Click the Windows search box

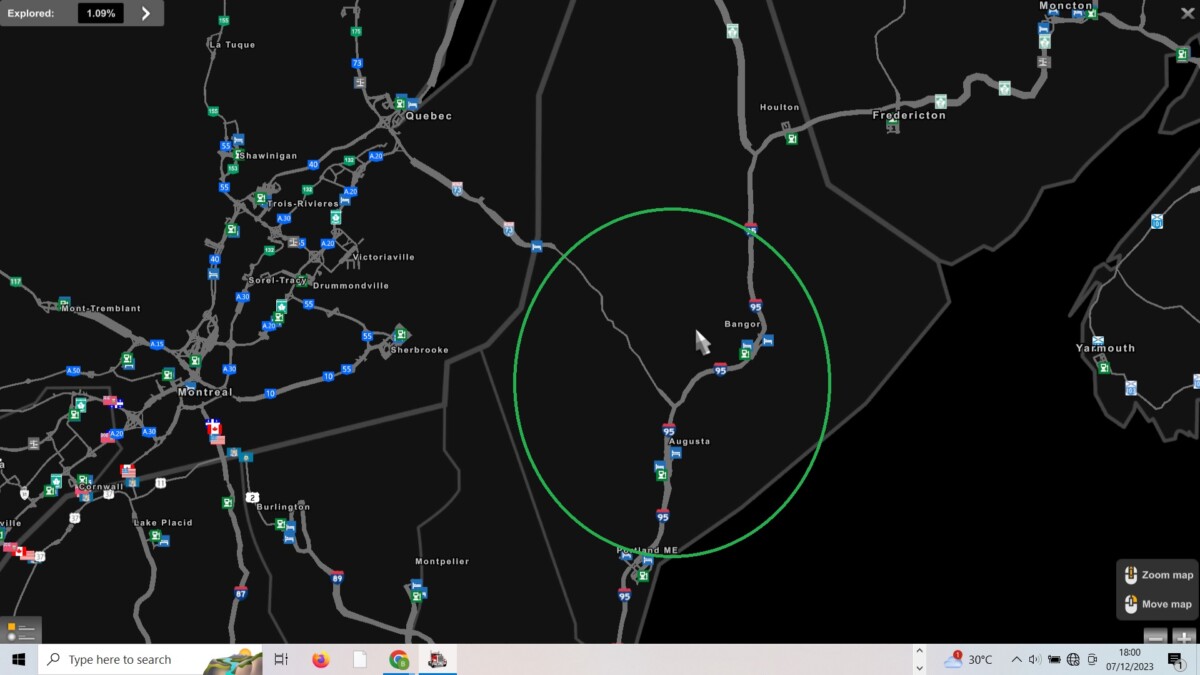pos(120,659)
